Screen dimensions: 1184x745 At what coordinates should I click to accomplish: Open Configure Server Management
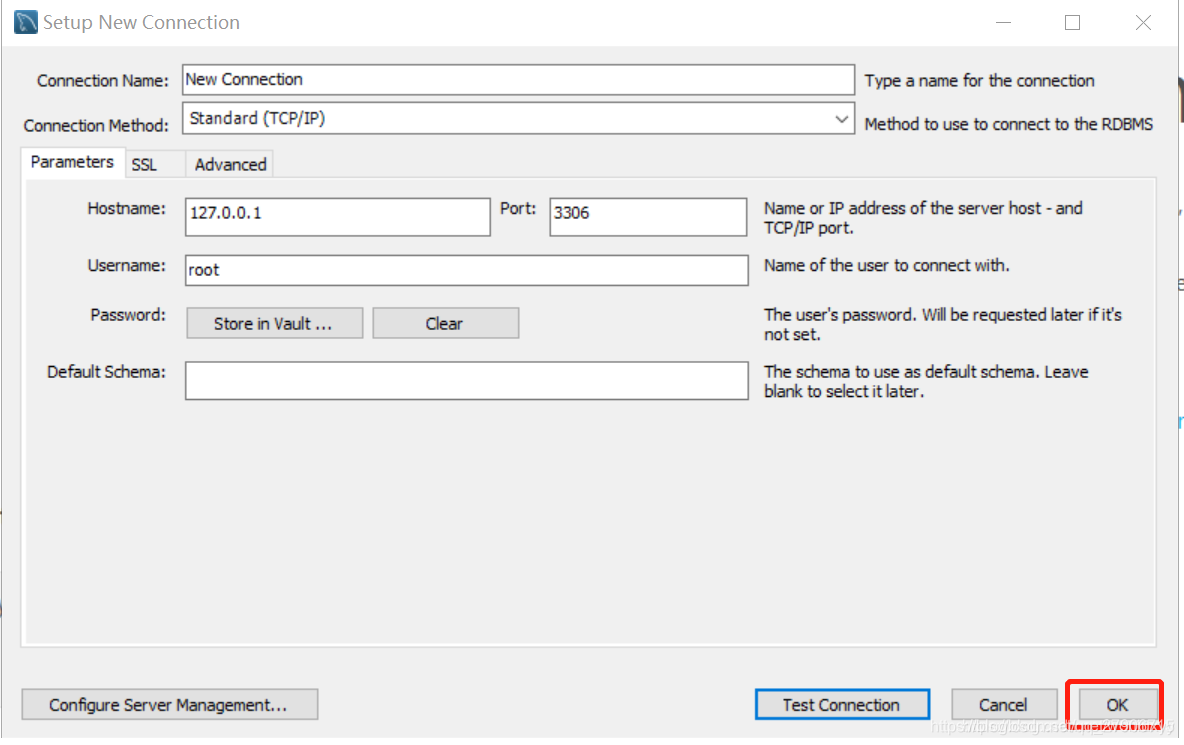point(169,704)
